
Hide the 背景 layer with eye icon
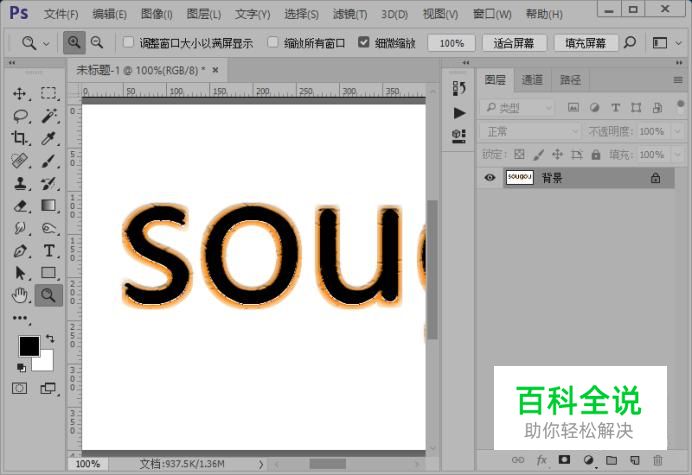489,177
